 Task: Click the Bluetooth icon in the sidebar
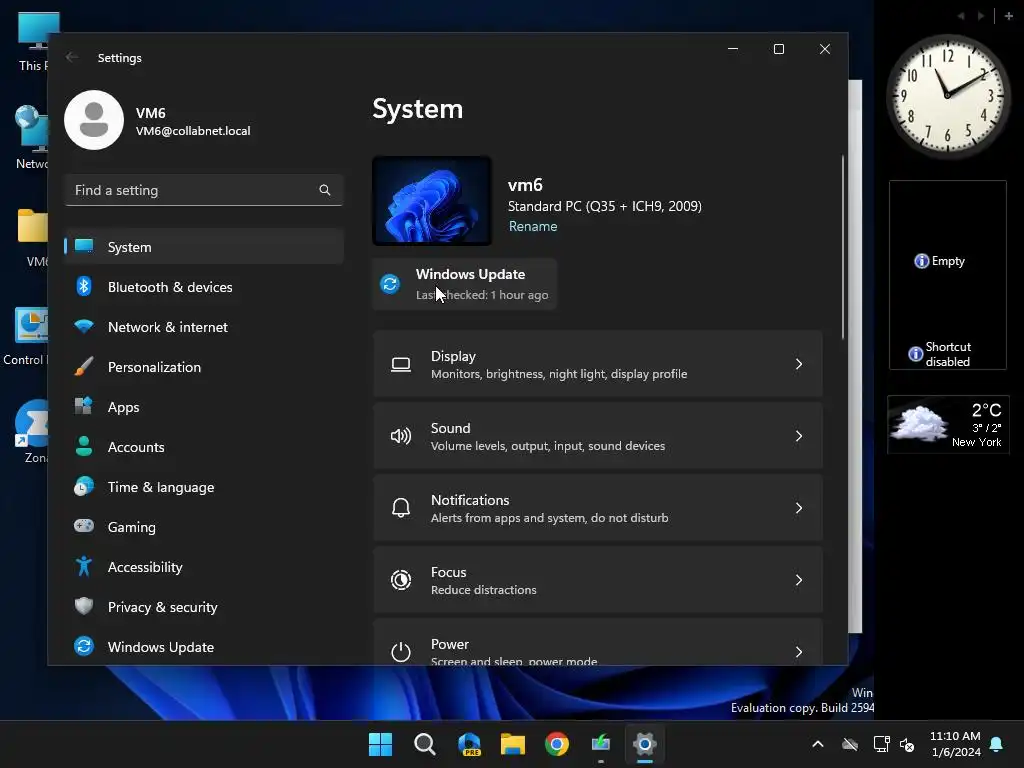(x=84, y=286)
